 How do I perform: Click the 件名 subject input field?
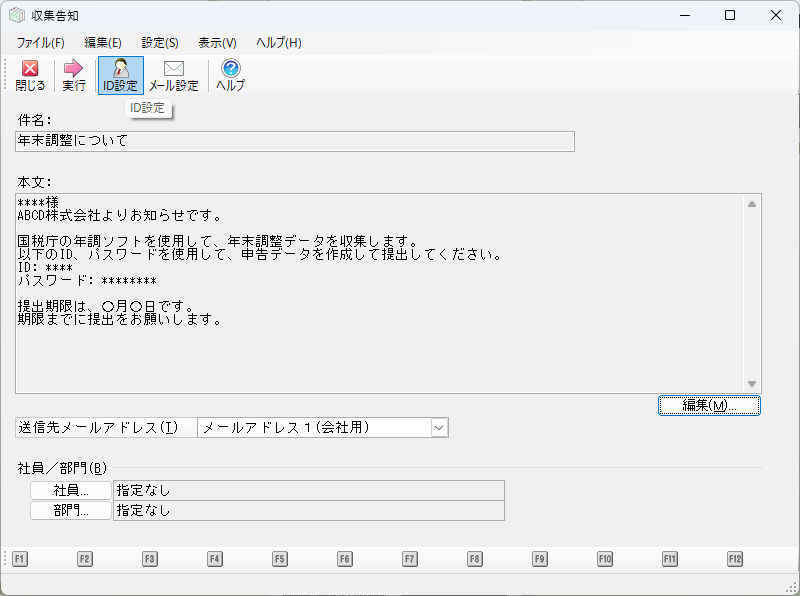pos(295,141)
